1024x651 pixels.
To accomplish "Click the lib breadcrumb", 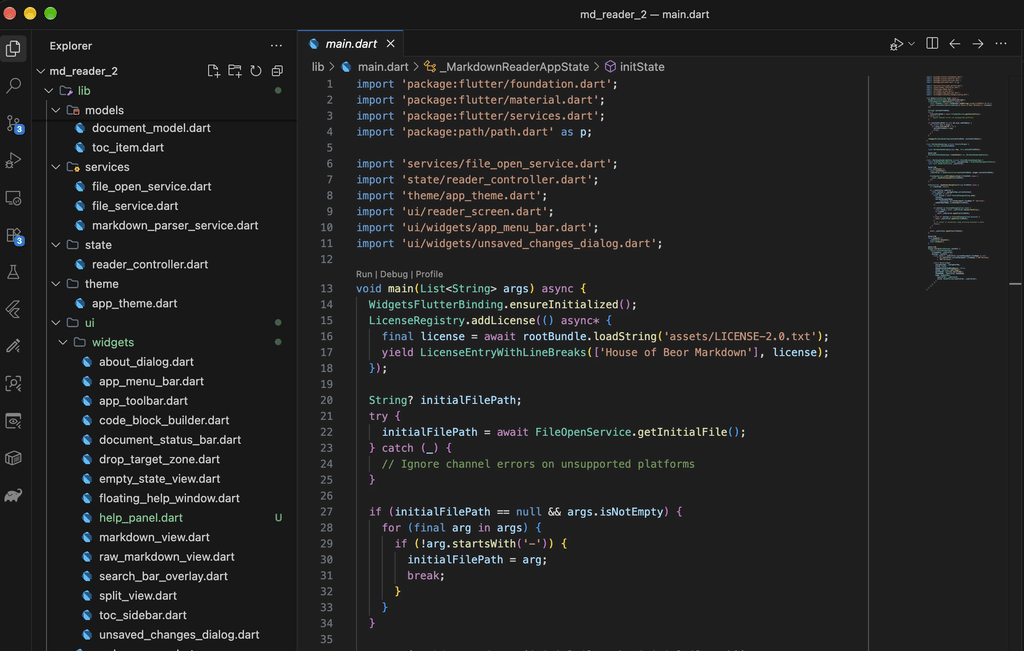I will tap(318, 67).
